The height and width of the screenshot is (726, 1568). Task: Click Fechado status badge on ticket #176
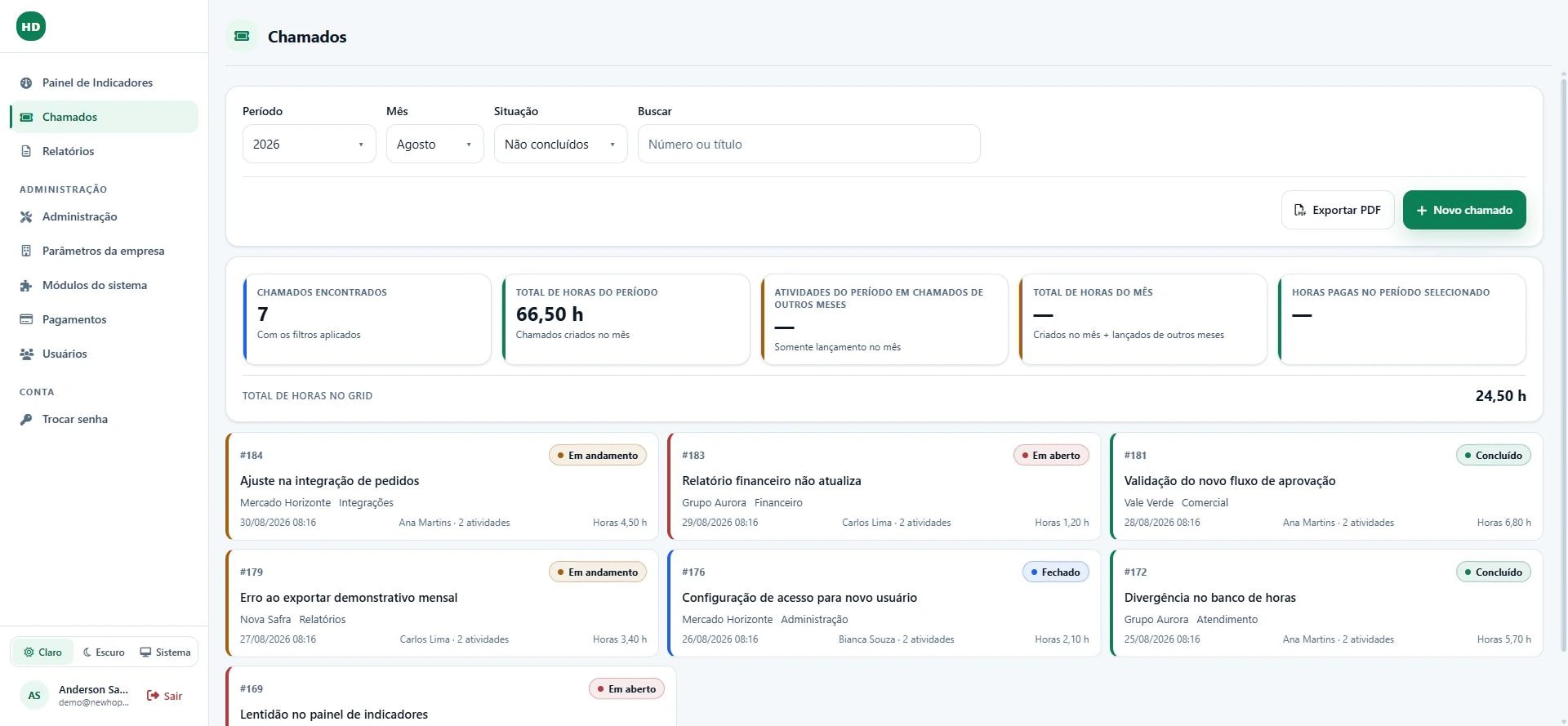(x=1055, y=572)
